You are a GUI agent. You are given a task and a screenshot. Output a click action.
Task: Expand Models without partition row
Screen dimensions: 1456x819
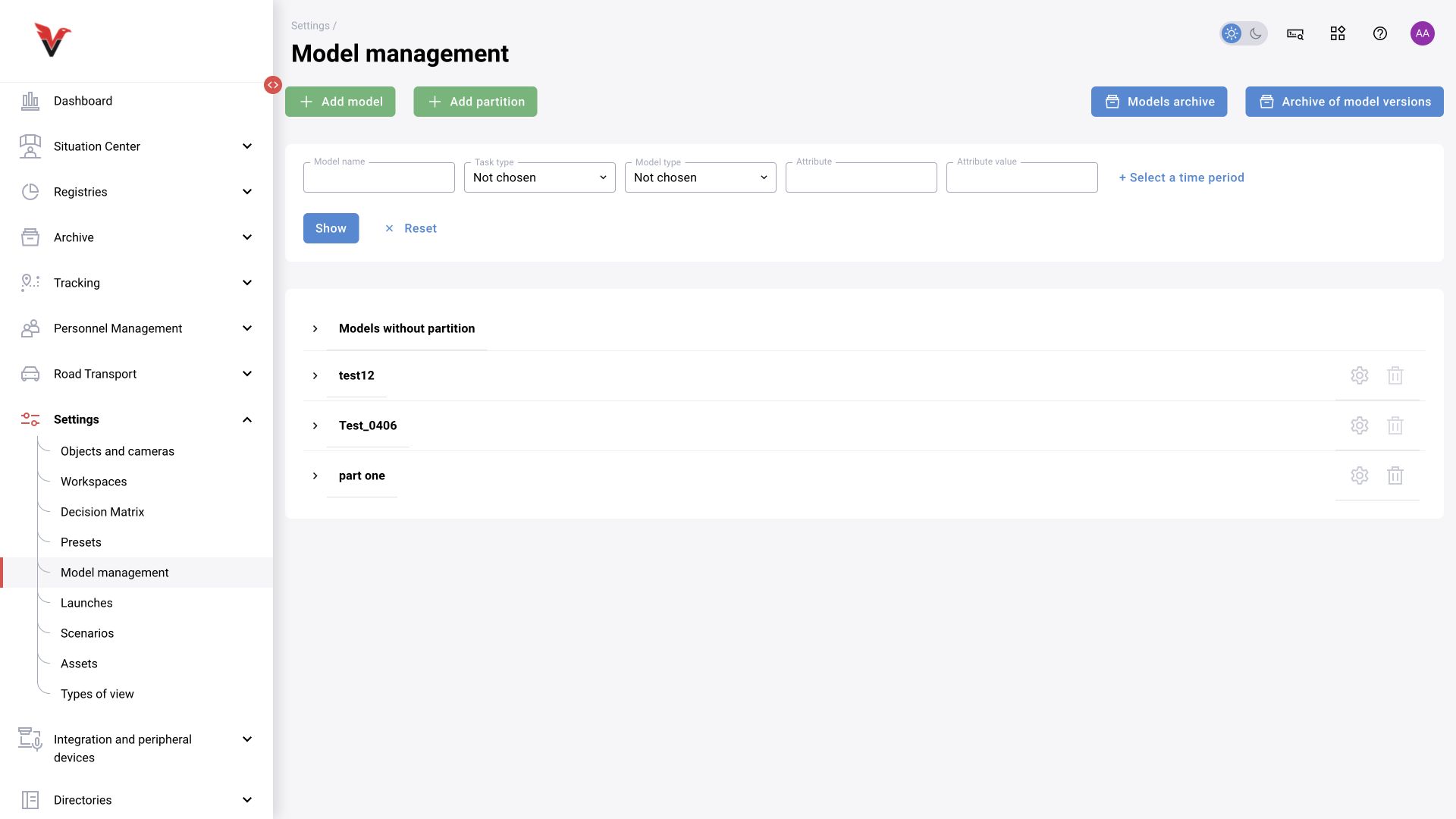(x=315, y=328)
